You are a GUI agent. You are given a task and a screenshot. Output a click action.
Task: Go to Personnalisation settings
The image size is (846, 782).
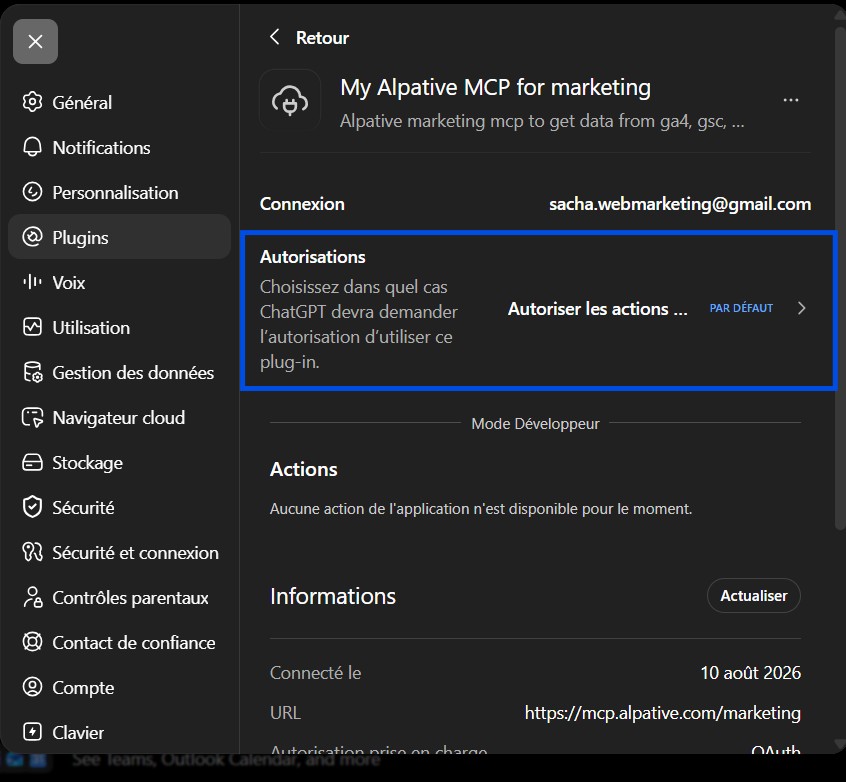click(119, 193)
